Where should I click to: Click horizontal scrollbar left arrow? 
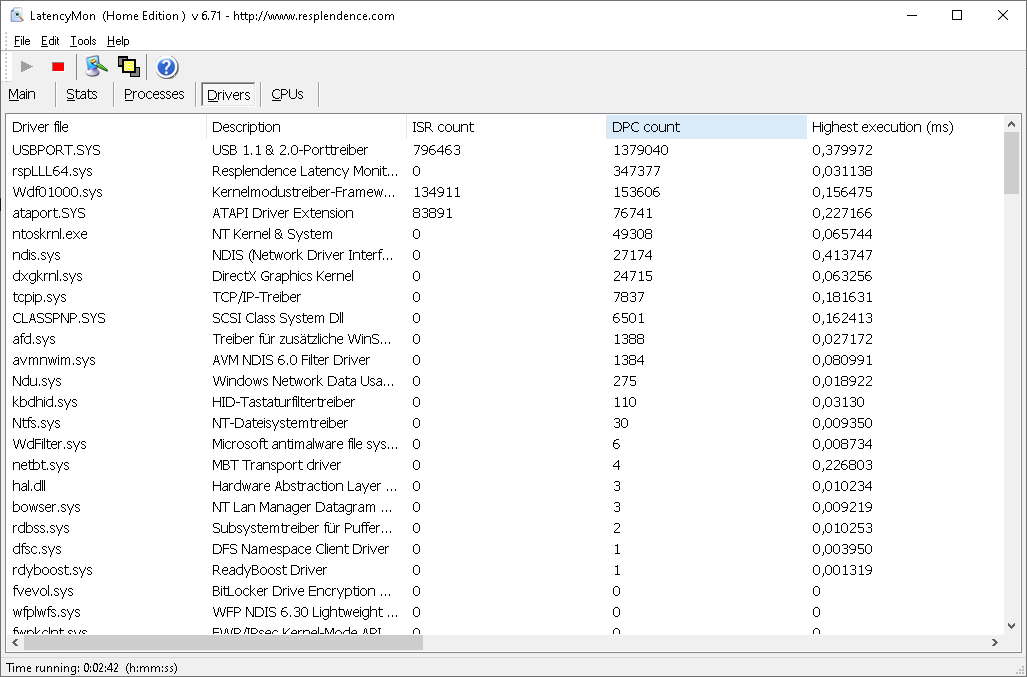click(15, 643)
